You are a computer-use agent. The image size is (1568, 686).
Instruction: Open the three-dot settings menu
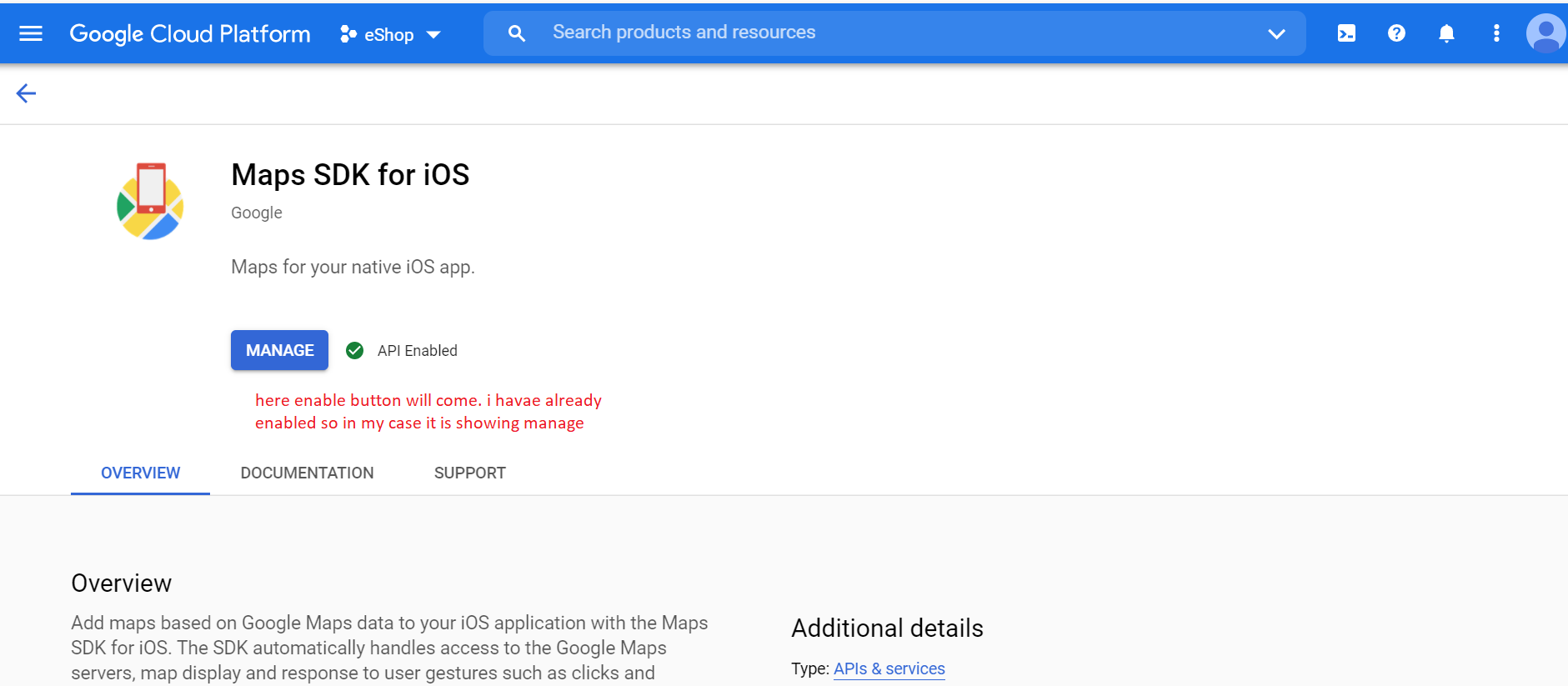click(x=1496, y=33)
